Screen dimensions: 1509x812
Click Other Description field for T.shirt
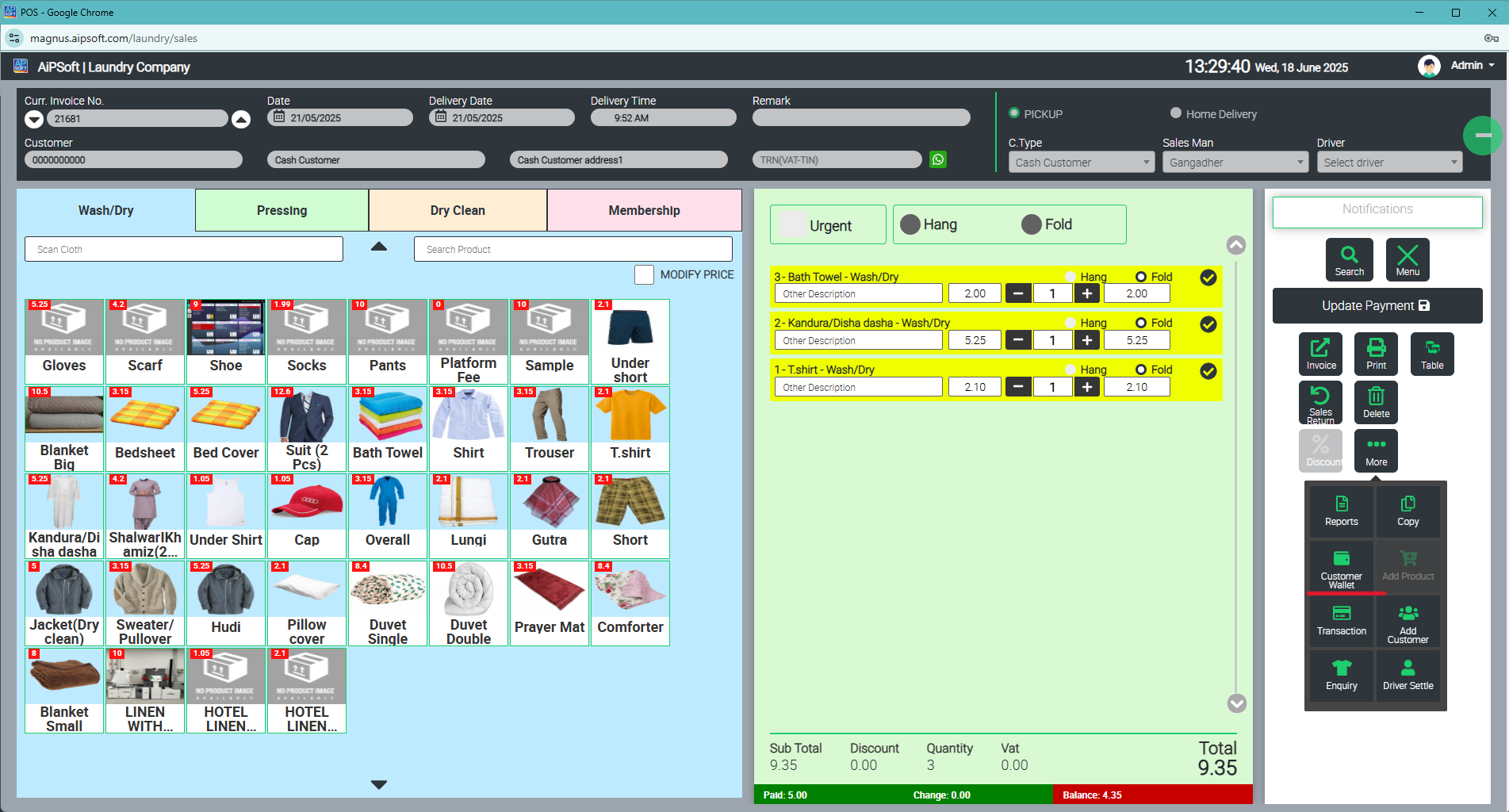[x=858, y=387]
